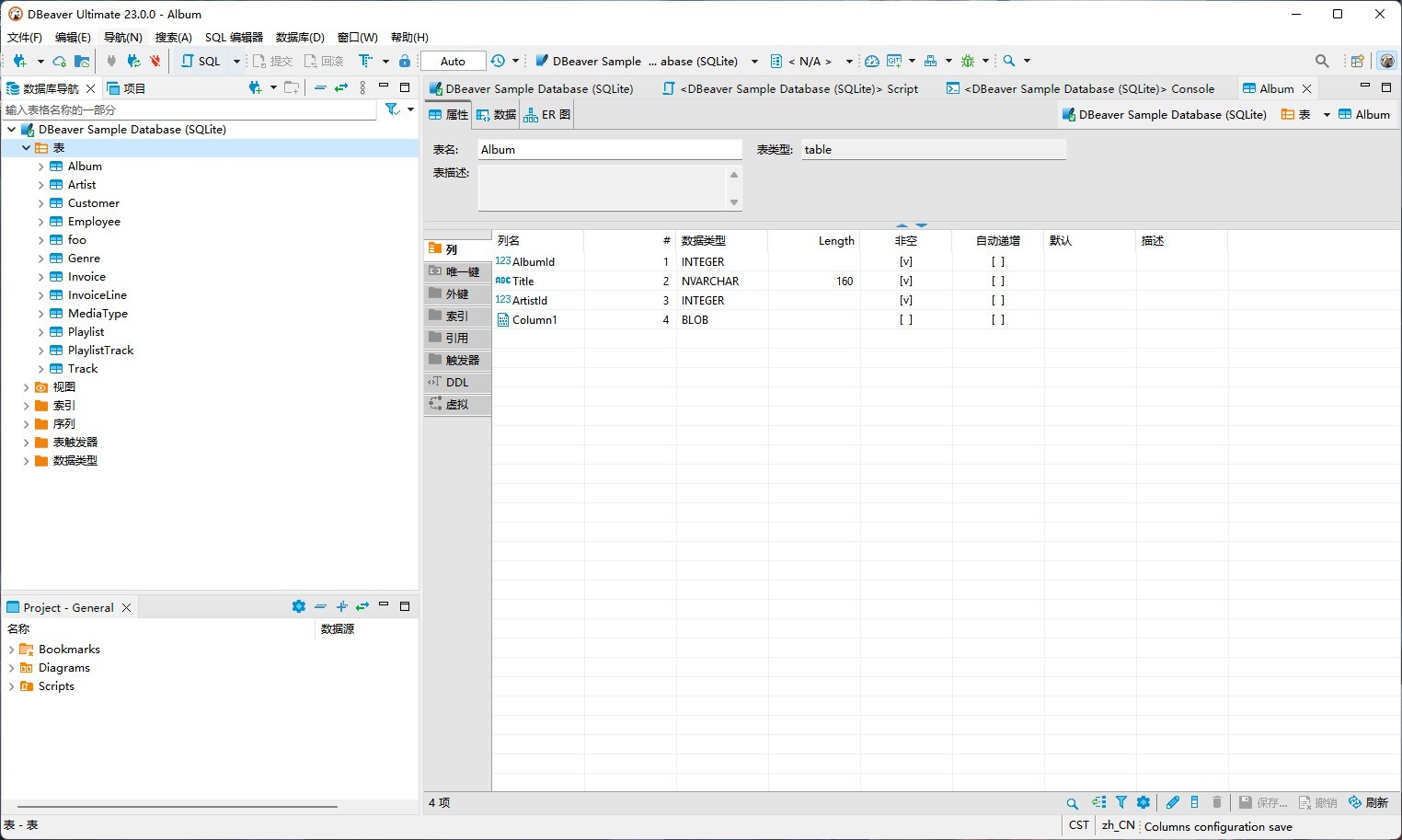Click the 数据类型 column header
Image resolution: width=1402 pixels, height=840 pixels.
(x=721, y=241)
